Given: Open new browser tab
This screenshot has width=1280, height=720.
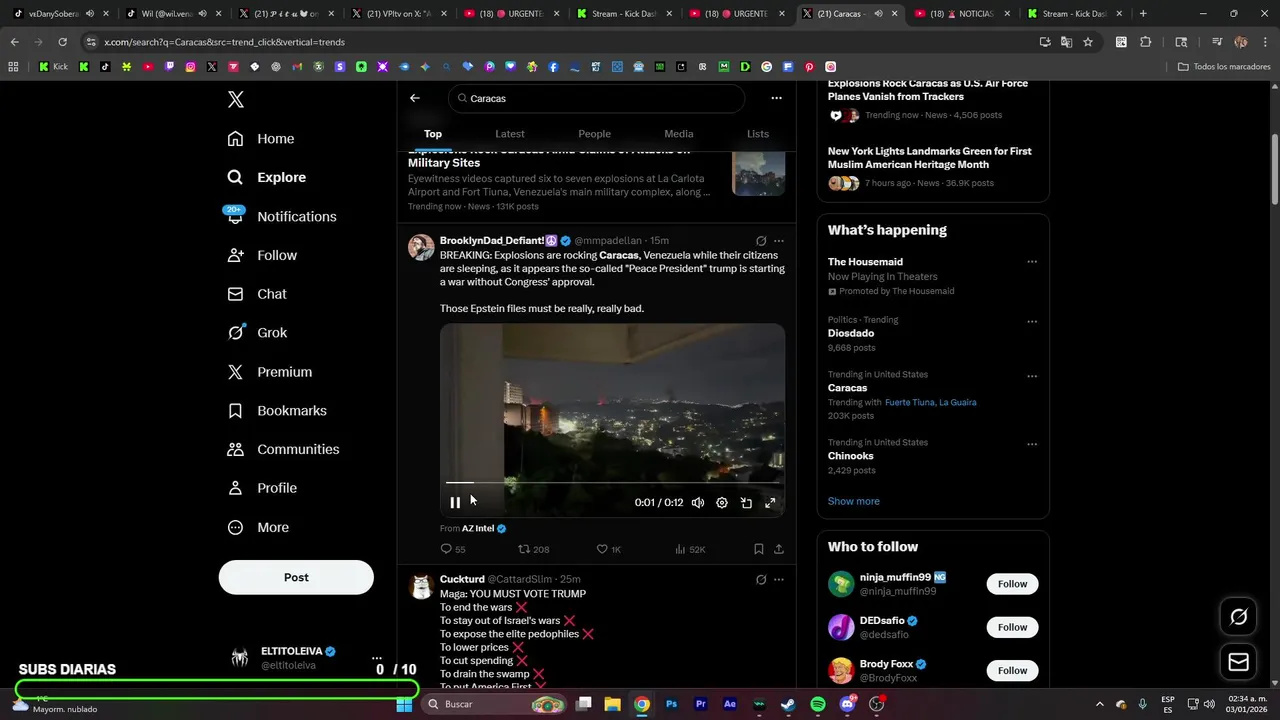Looking at the screenshot, I should tap(1143, 14).
